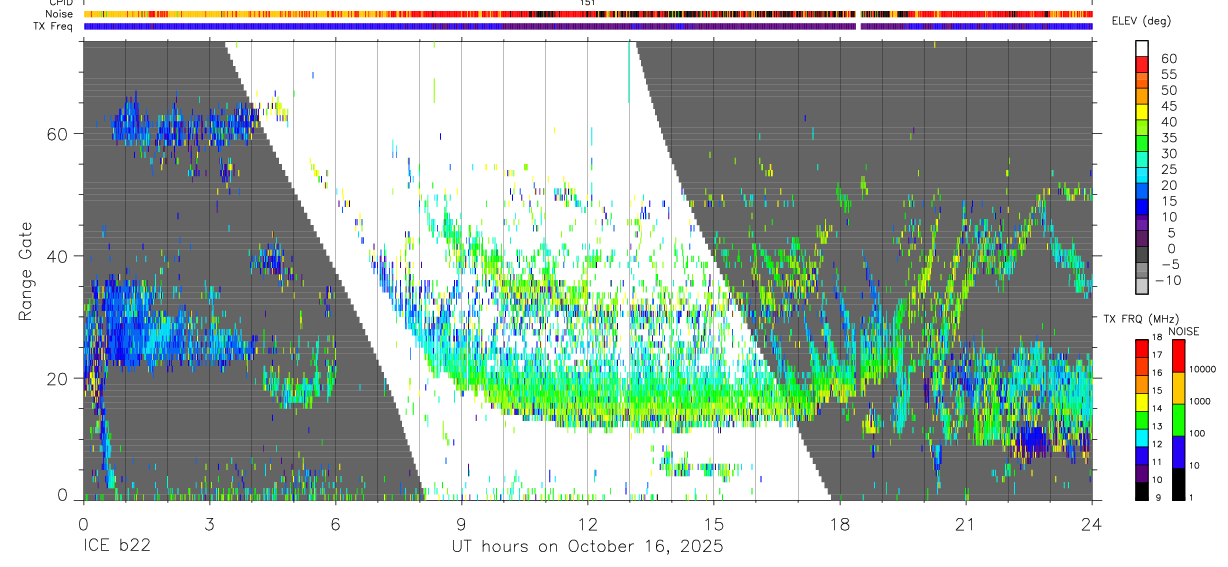Click the 'Range Gate' y-axis title
This screenshot has height=567, width=1228.
[x=25, y=272]
